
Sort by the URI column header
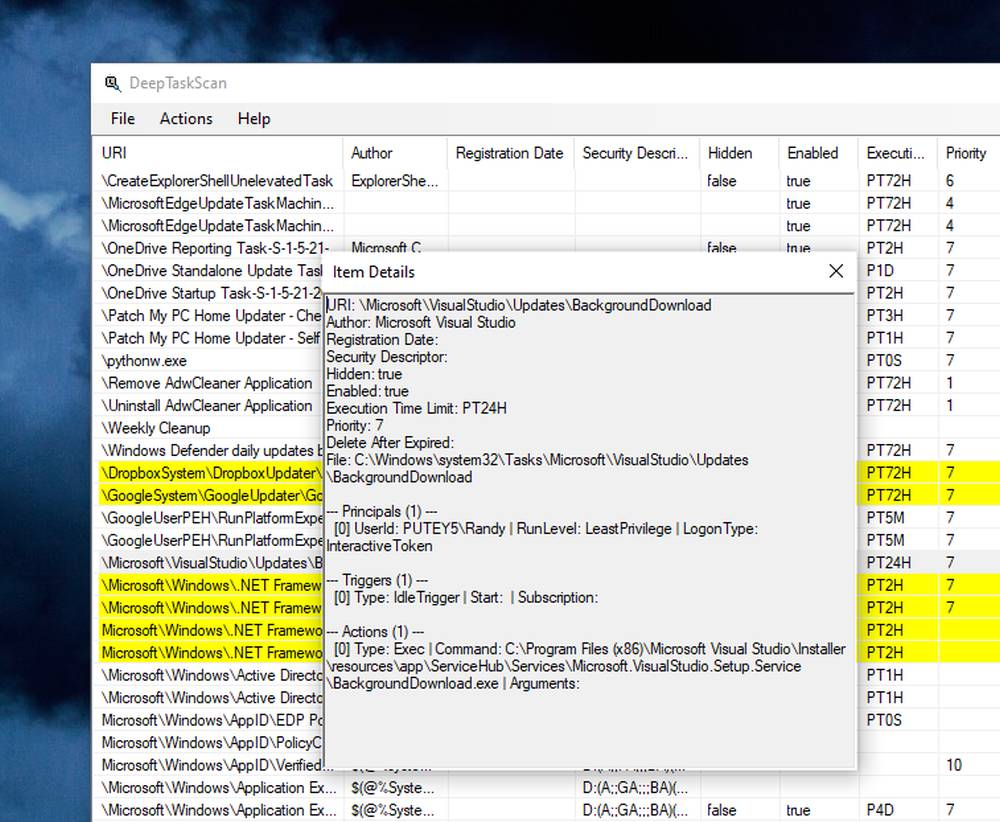tap(217, 153)
